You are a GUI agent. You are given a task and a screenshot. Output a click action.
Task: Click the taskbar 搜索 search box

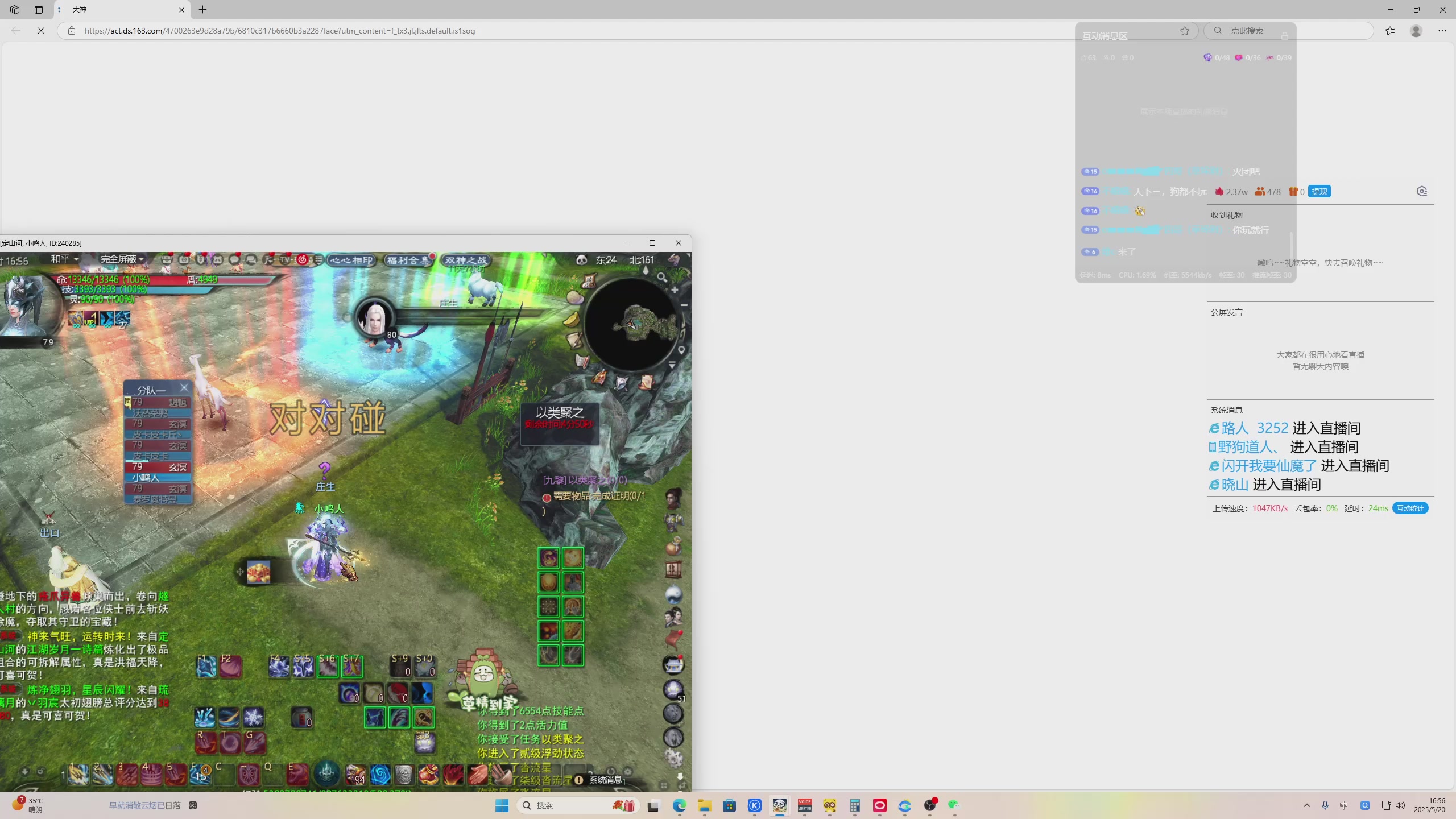point(578,805)
